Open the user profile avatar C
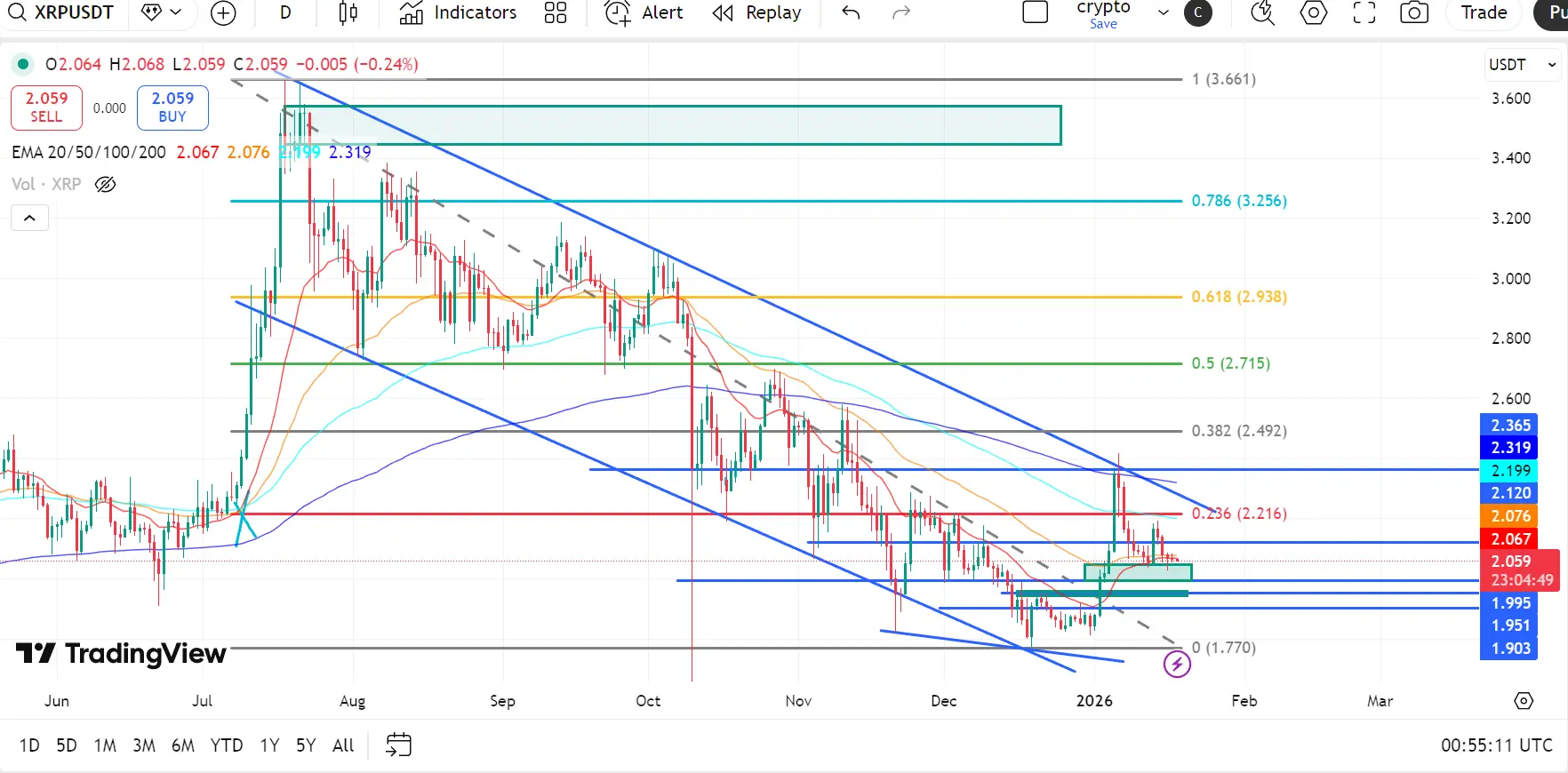Viewport: 1568px width, 773px height. click(x=1198, y=12)
